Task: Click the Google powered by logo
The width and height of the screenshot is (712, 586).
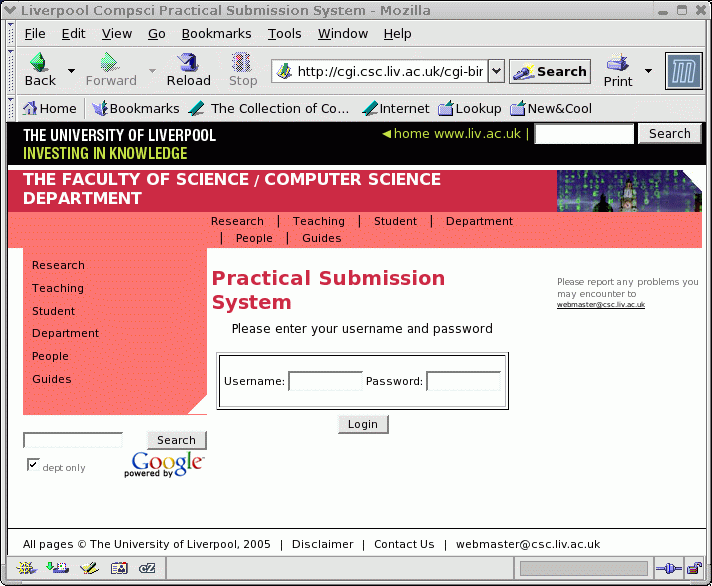Action: [x=165, y=464]
